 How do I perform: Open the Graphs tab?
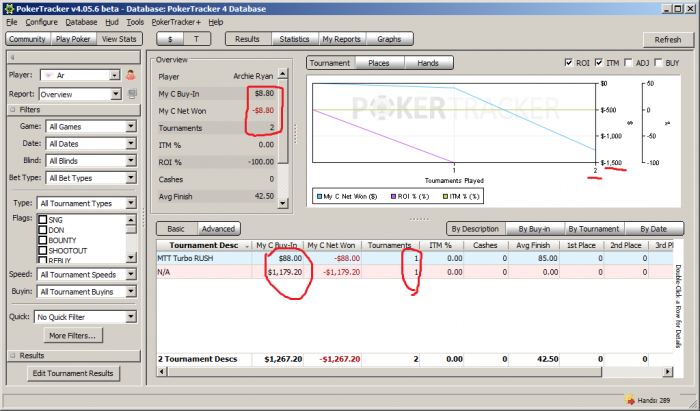[389, 39]
